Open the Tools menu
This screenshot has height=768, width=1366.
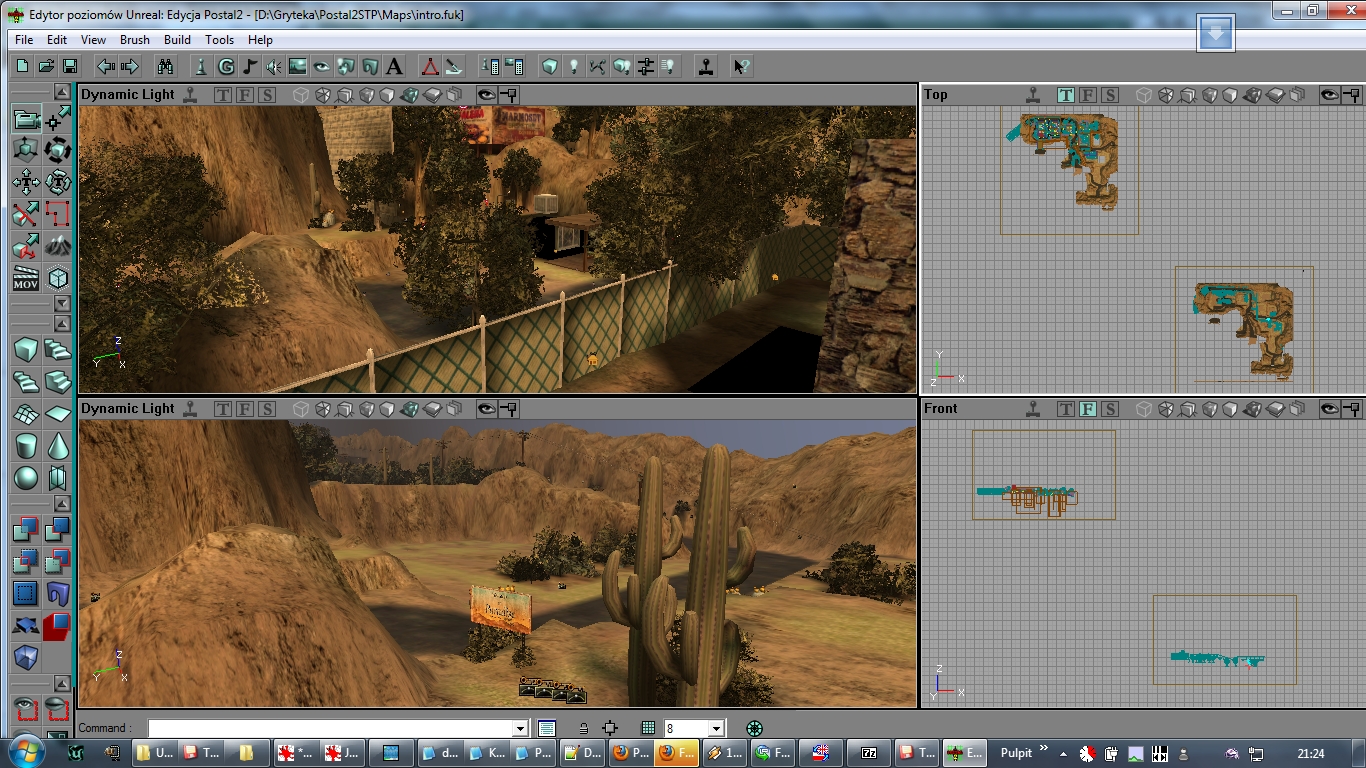(219, 40)
